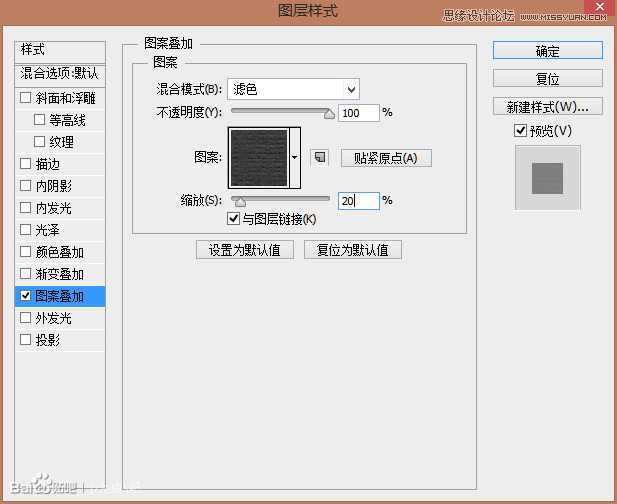Close the 图层样式 dialog

point(600,7)
